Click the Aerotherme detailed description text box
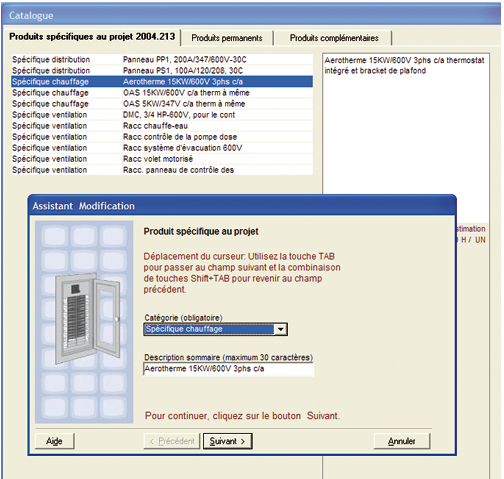 pos(406,123)
